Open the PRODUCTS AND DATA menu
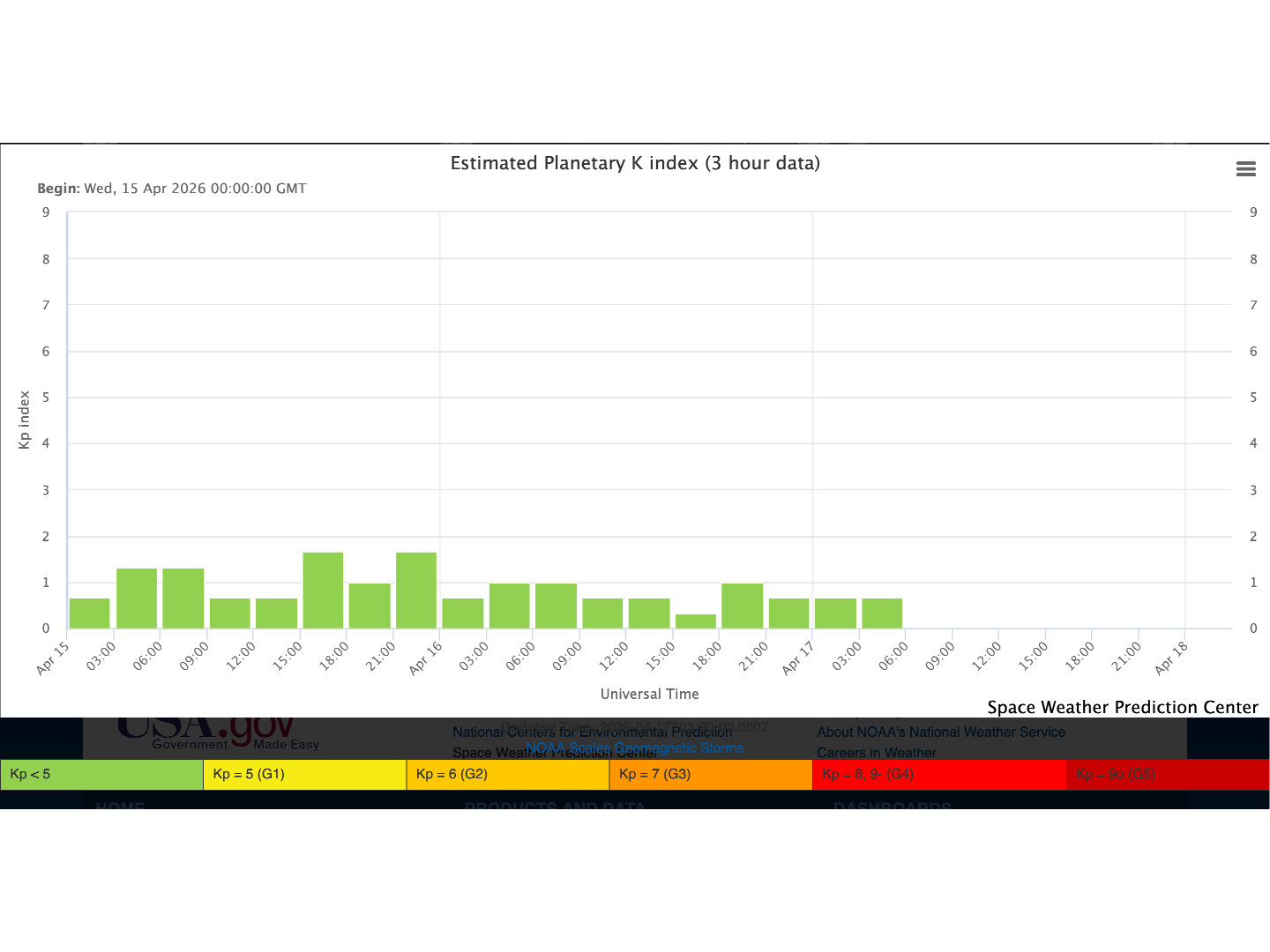 pos(555,805)
